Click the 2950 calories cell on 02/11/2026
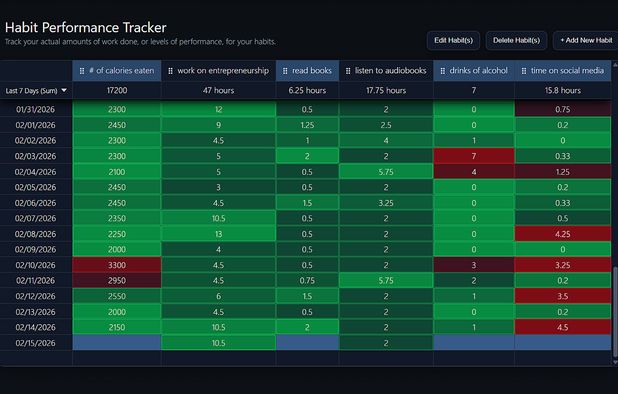 [x=117, y=281]
